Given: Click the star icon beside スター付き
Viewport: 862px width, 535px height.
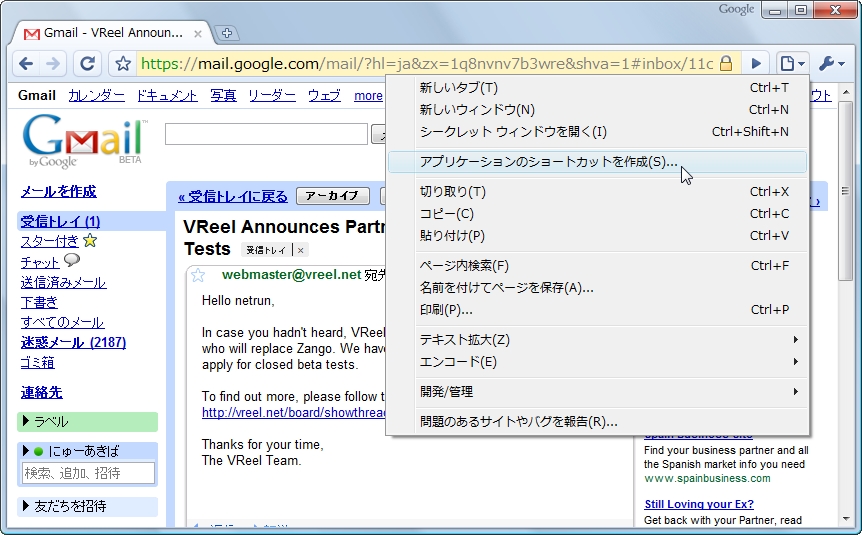Looking at the screenshot, I should 90,240.
